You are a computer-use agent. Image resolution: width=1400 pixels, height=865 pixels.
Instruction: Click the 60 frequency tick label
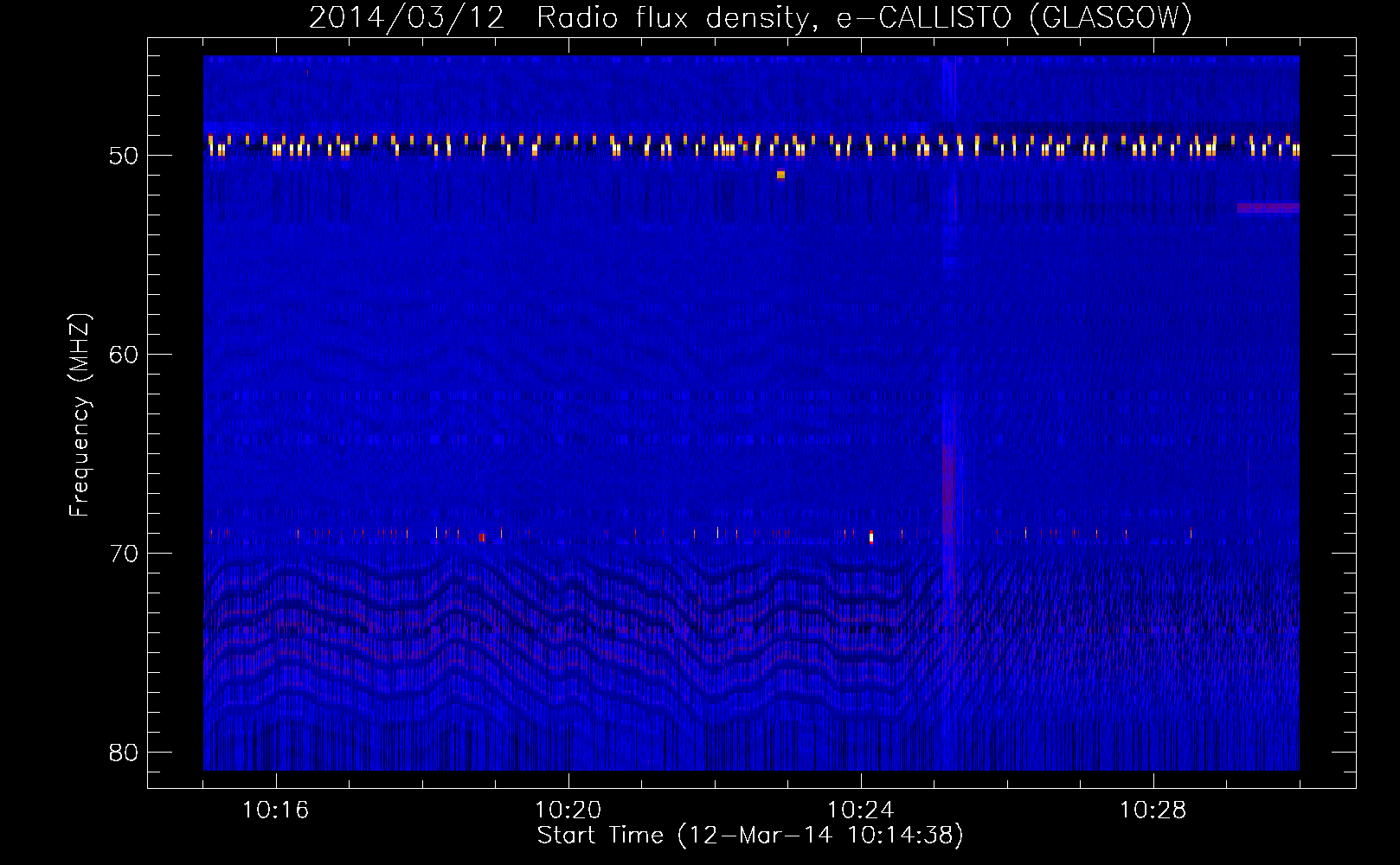124,355
